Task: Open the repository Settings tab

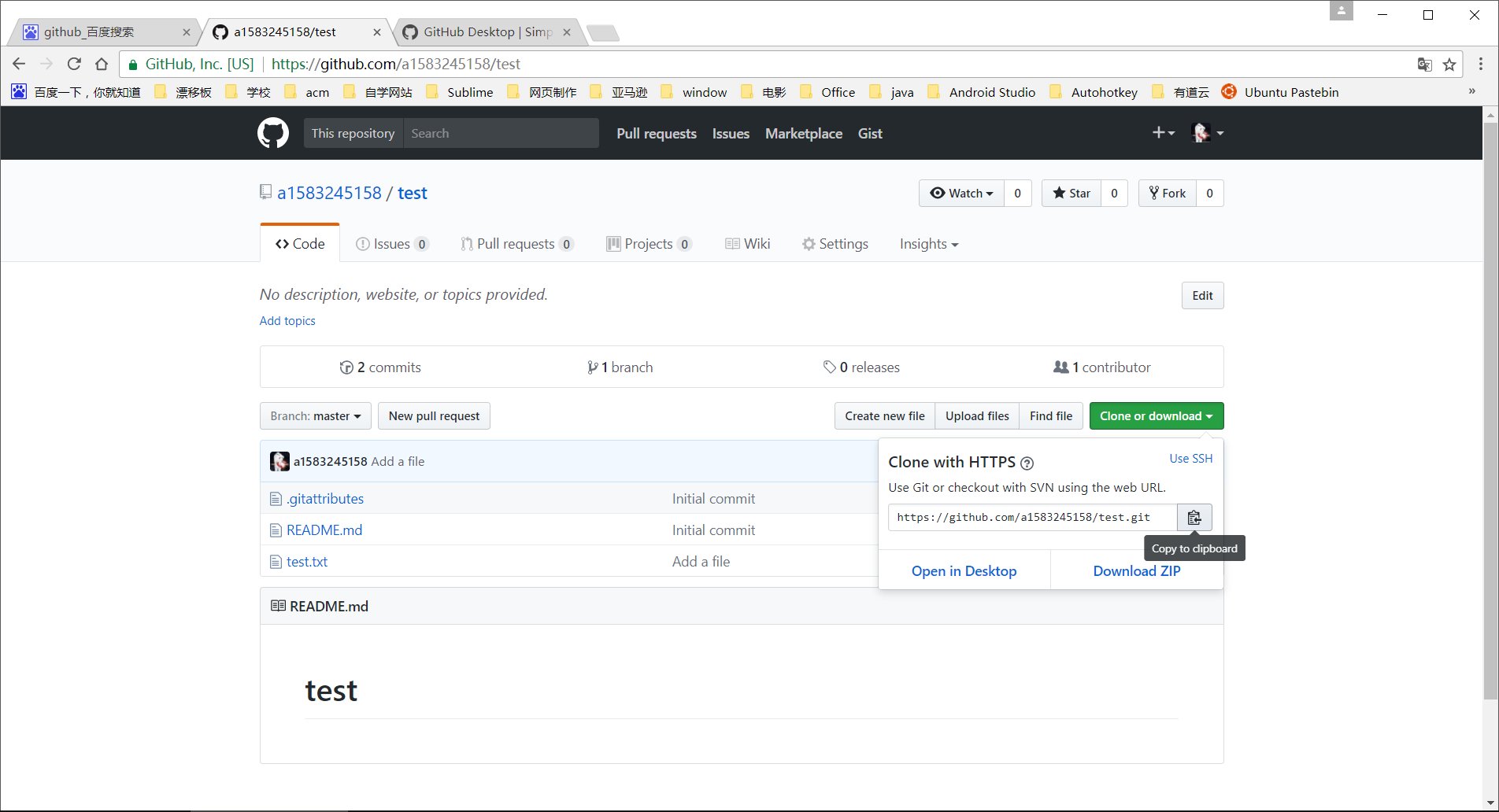Action: tap(835, 244)
